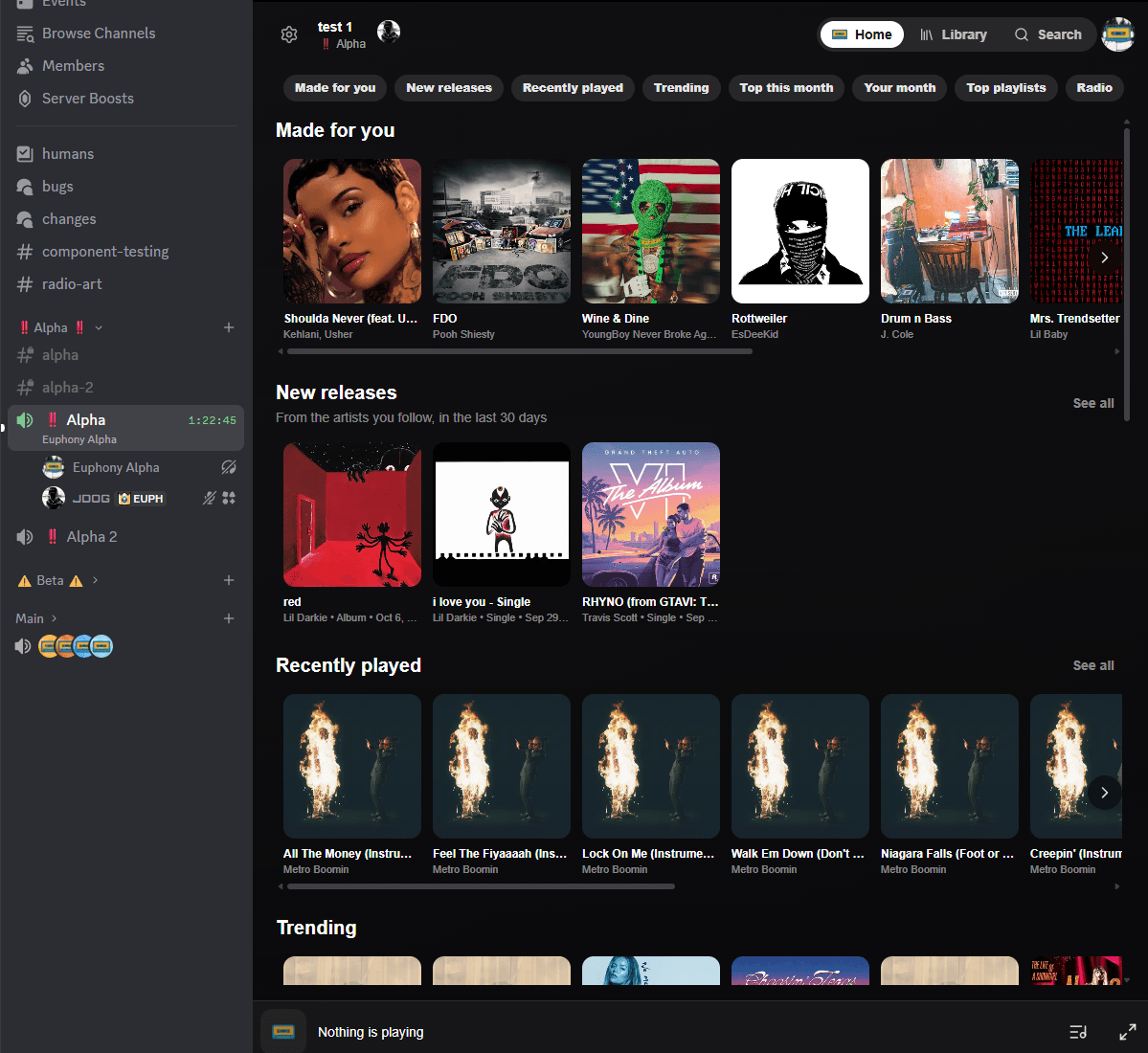The image size is (1148, 1053).
Task: Click the vertical scrollbar of the music page
Action: 1127,275
